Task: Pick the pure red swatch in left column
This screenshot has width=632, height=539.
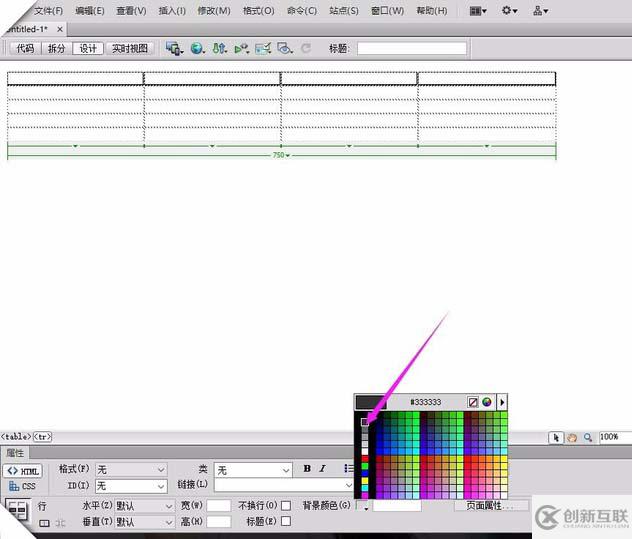Action: pyautogui.click(x=365, y=458)
